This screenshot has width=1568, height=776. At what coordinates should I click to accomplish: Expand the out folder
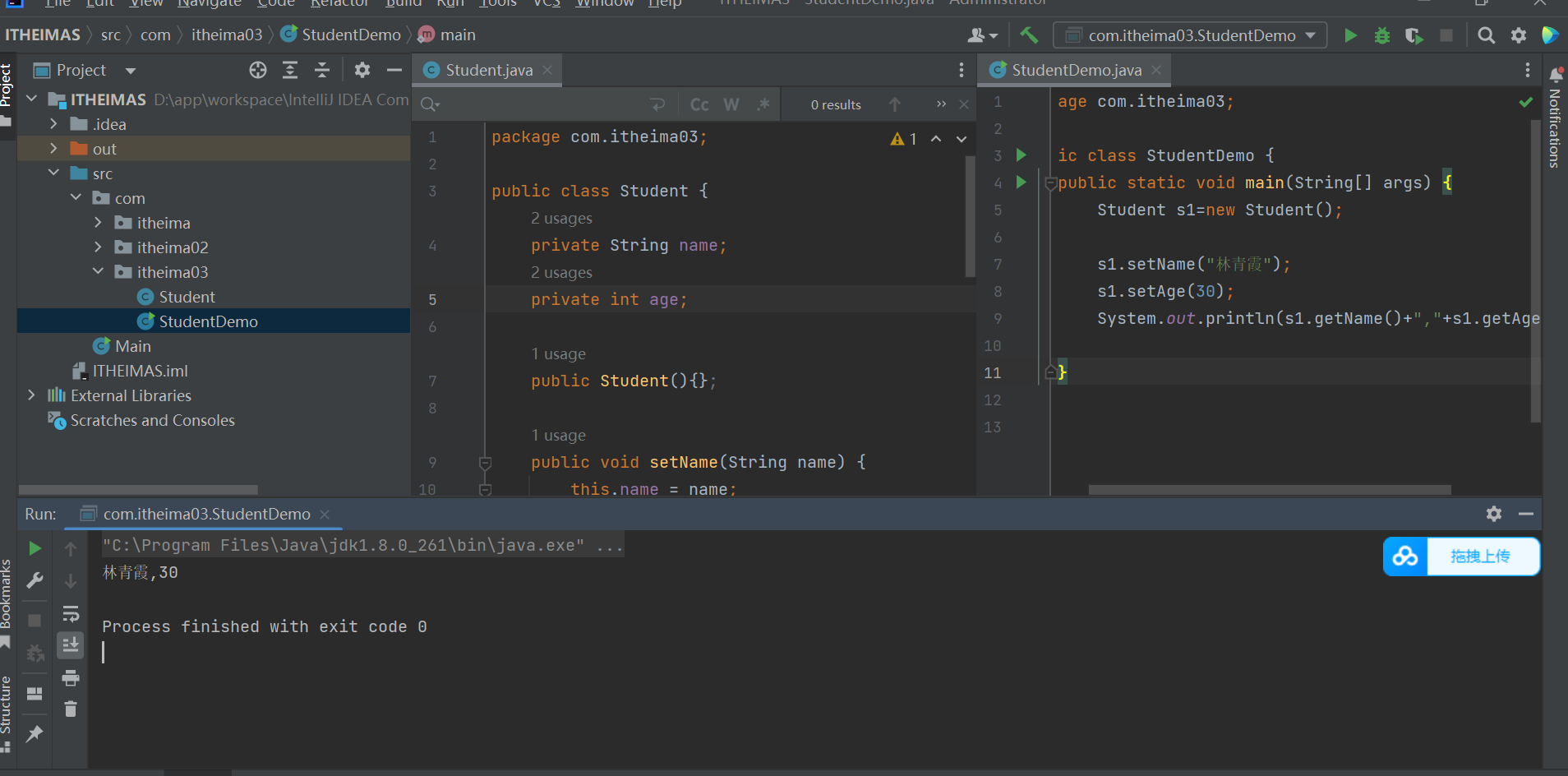54,149
